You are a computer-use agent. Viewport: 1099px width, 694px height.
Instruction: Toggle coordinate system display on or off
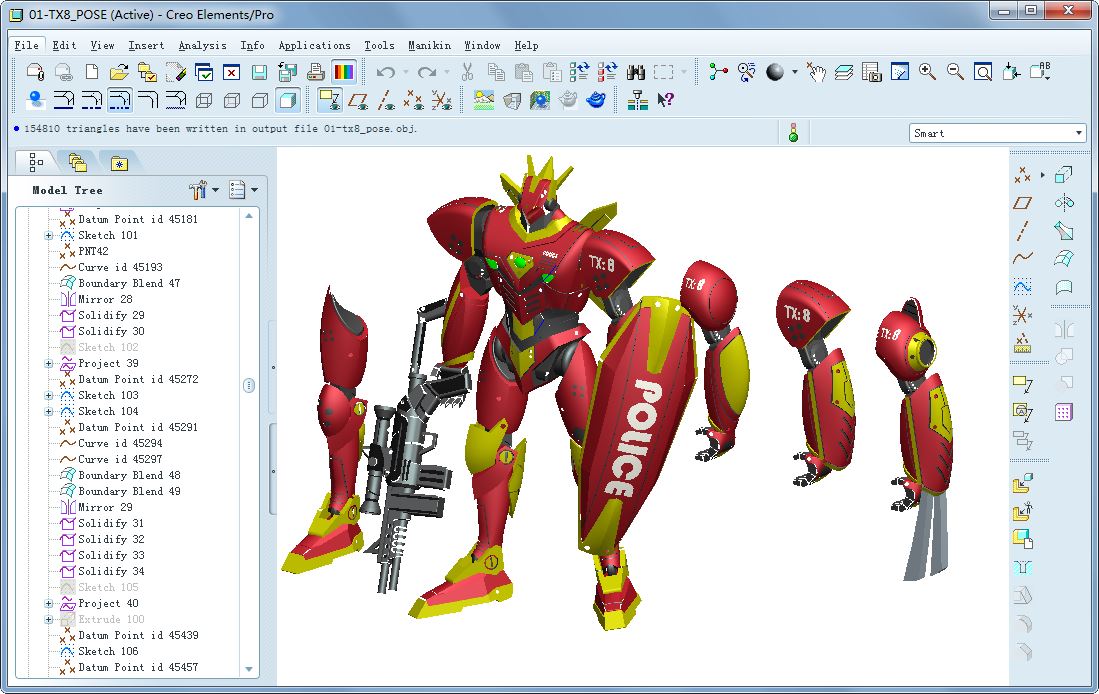[442, 100]
